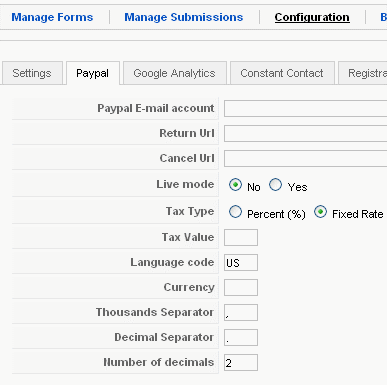
Task: Switch to the Google Analytics tab
Action: tap(174, 73)
